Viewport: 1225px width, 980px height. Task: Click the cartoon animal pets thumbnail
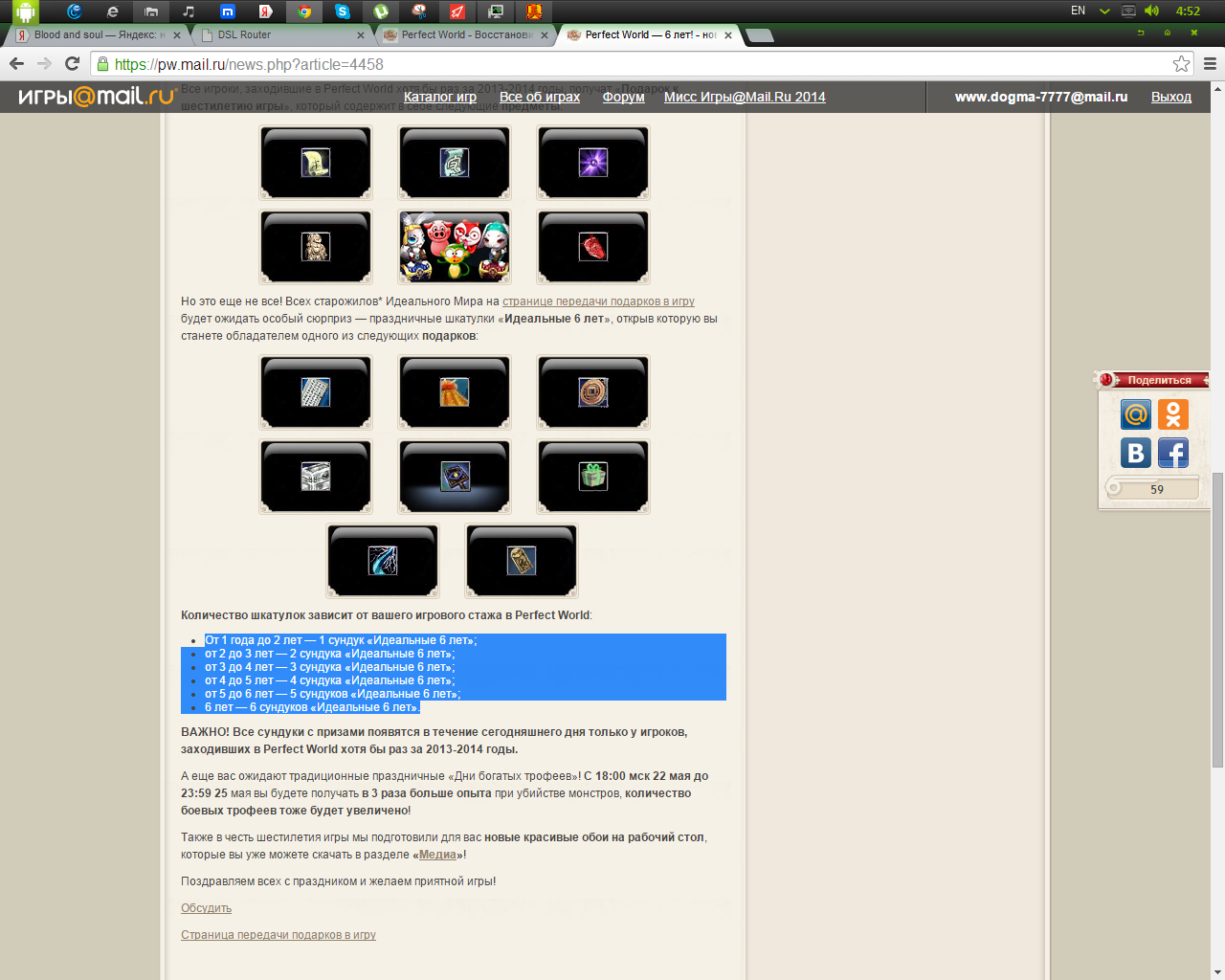pyautogui.click(x=455, y=247)
